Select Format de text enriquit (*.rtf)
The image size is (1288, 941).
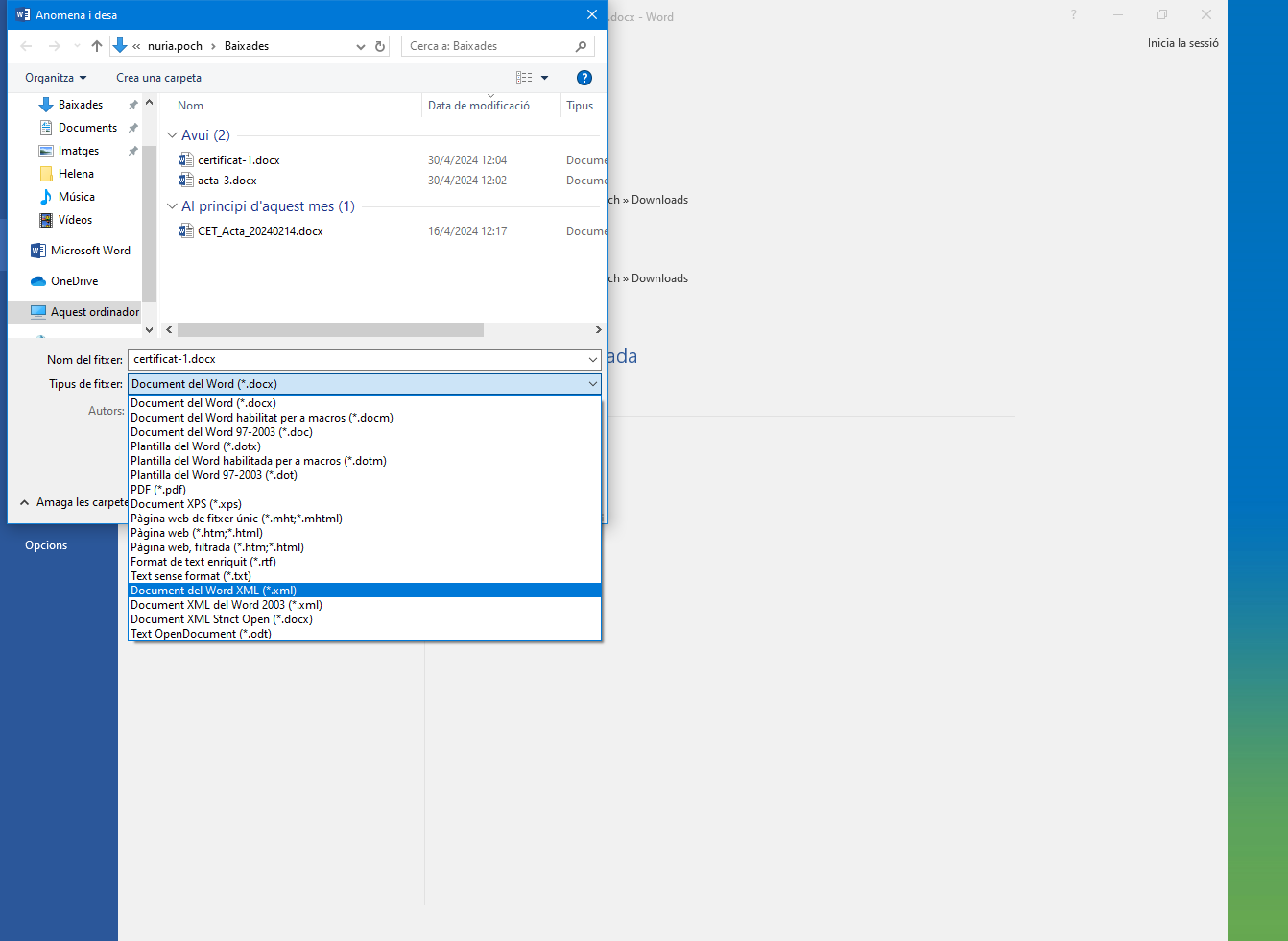203,562
